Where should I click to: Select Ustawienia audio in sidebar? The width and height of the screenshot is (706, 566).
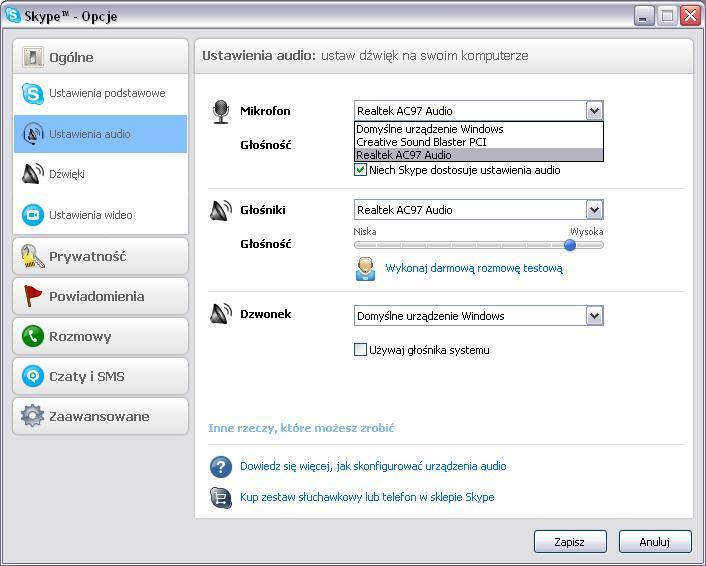(x=100, y=134)
